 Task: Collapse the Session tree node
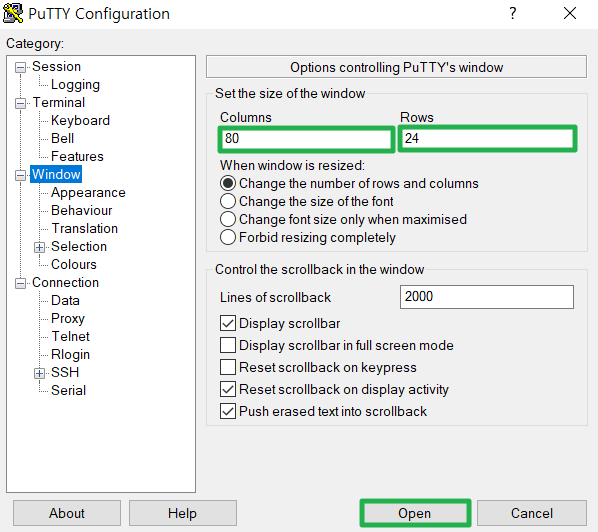click(x=20, y=68)
